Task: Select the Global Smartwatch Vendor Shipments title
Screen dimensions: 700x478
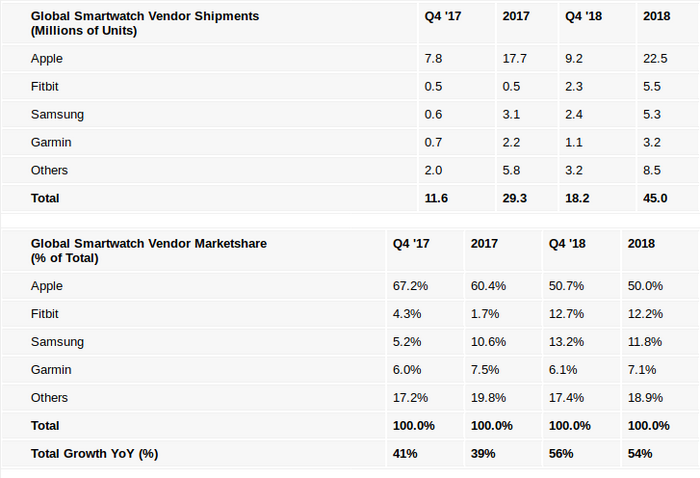Action: (145, 23)
